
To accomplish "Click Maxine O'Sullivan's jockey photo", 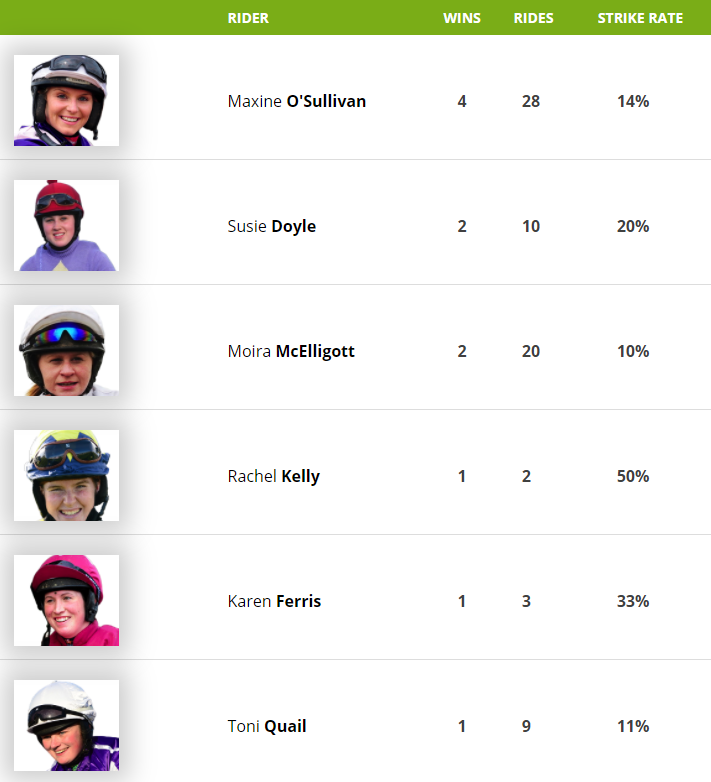I will pyautogui.click(x=66, y=101).
